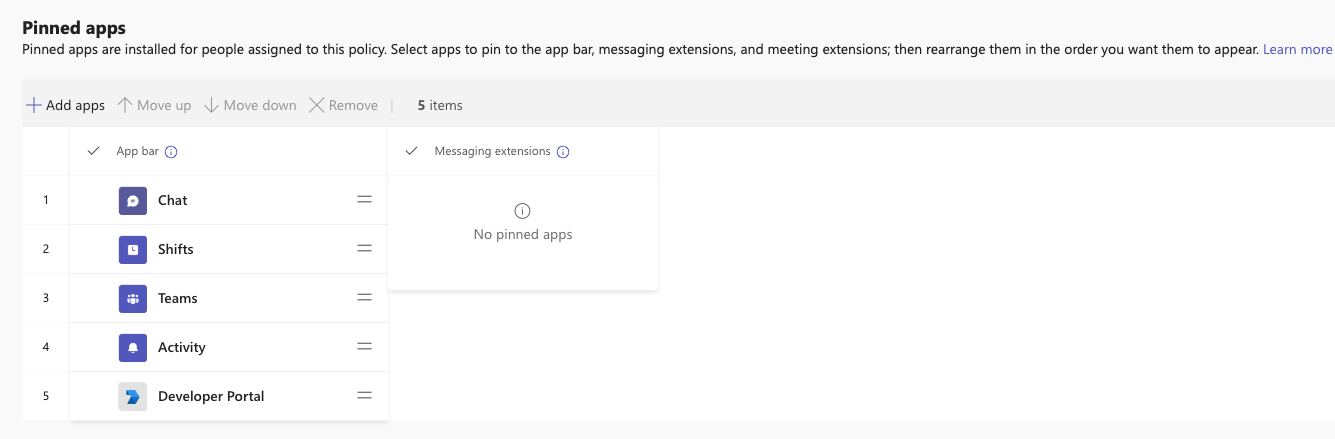Viewport: 1335px width, 439px height.
Task: Toggle the Messaging extensions column checkmark
Action: point(411,151)
